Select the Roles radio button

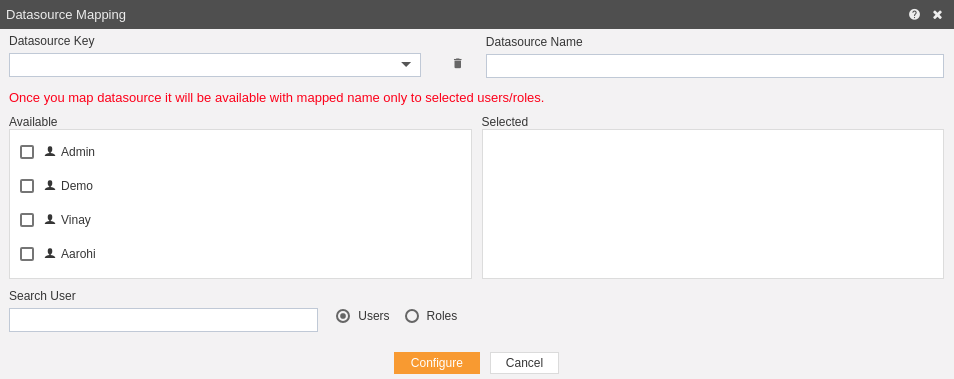pyautogui.click(x=412, y=316)
